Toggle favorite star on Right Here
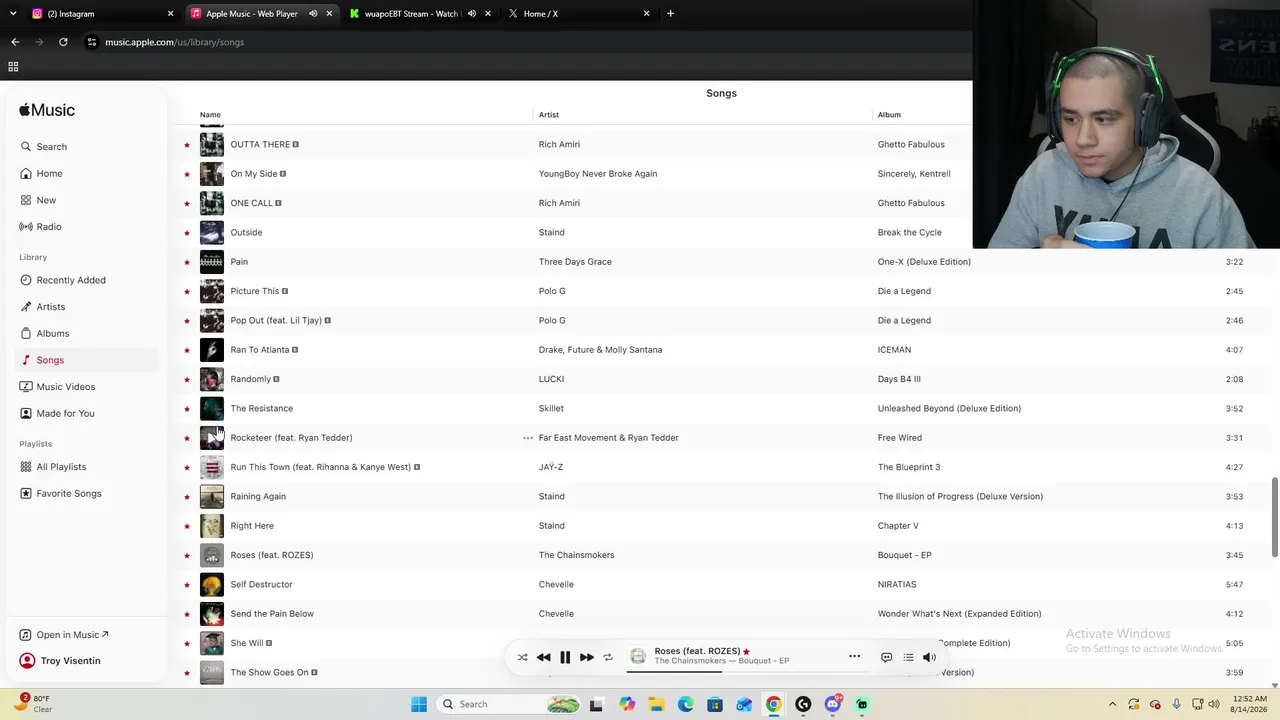The image size is (1280, 720). point(186,526)
